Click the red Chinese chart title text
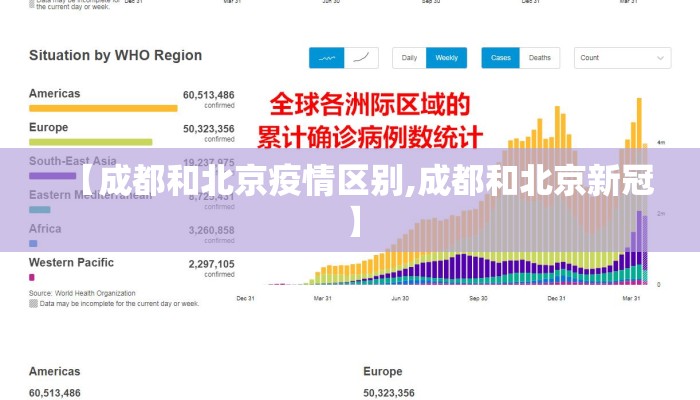Viewport: 700px width, 400px height. pyautogui.click(x=374, y=118)
